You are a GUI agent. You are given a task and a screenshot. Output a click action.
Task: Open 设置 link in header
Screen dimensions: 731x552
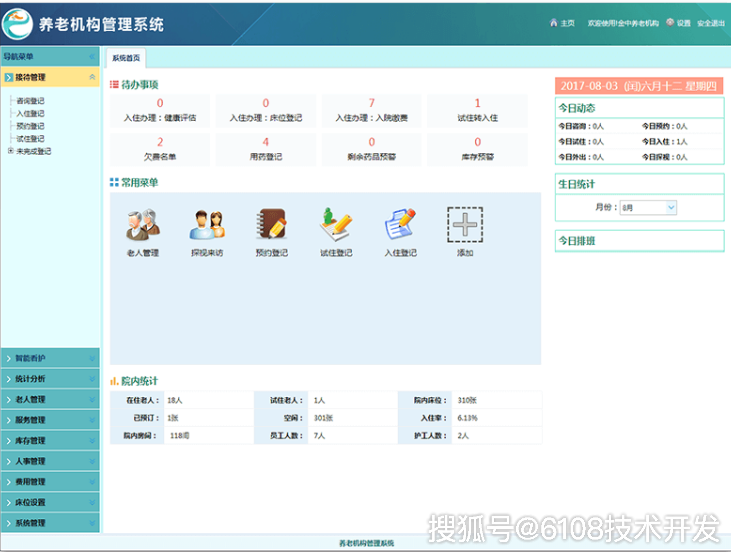[683, 23]
